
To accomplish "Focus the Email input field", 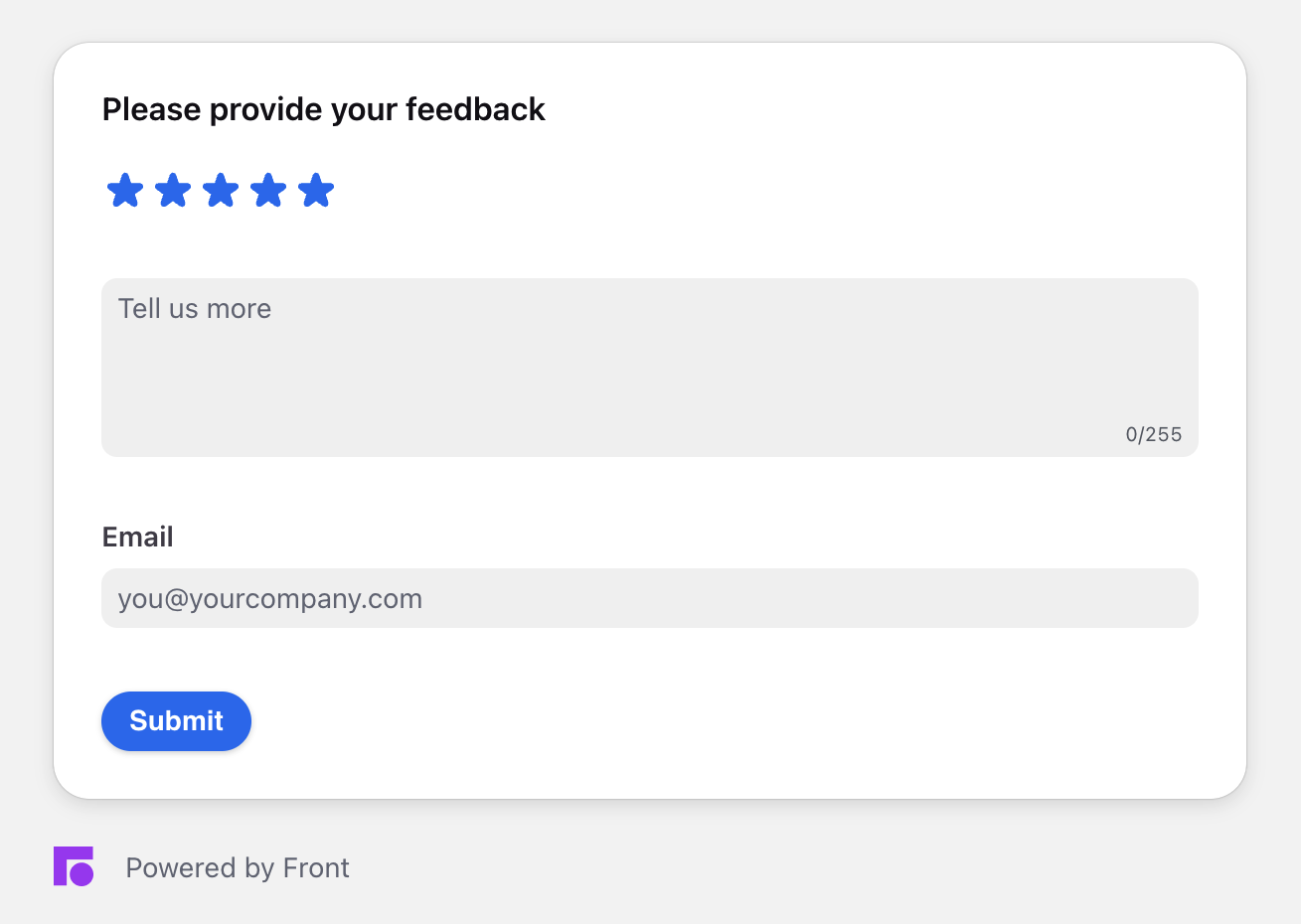I will [650, 598].
